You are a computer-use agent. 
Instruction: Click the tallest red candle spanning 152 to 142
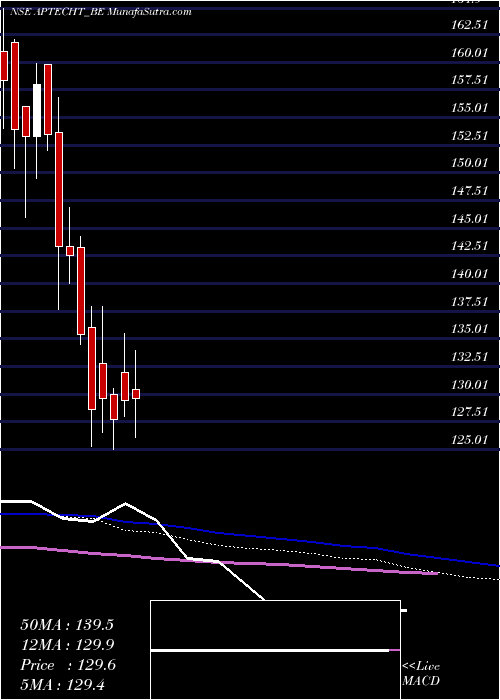pyautogui.click(x=58, y=189)
